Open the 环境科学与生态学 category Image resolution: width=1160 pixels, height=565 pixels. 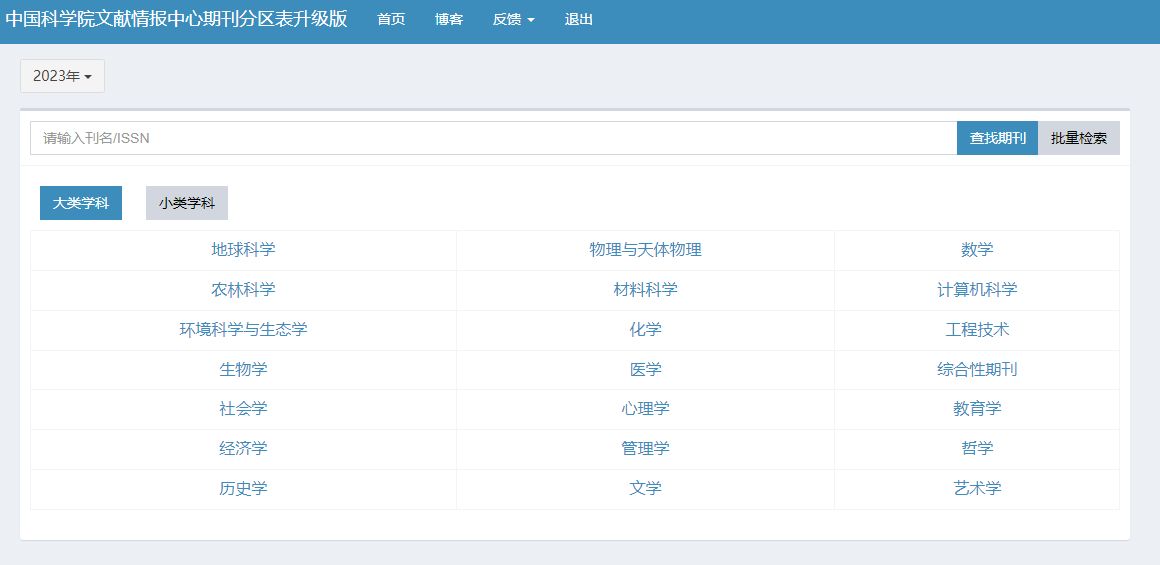click(243, 330)
